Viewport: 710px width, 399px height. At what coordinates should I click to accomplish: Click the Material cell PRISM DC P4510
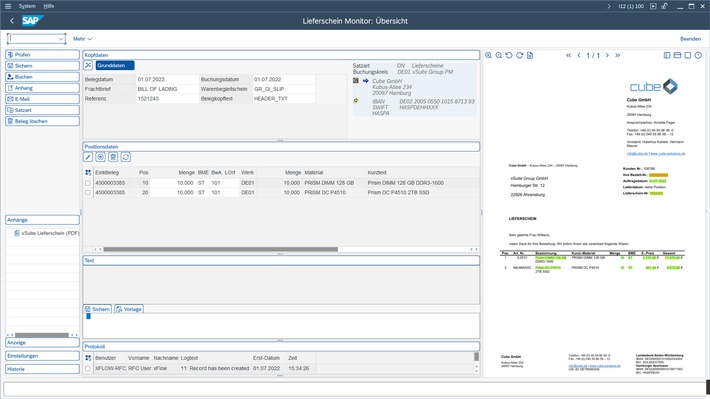pyautogui.click(x=334, y=192)
